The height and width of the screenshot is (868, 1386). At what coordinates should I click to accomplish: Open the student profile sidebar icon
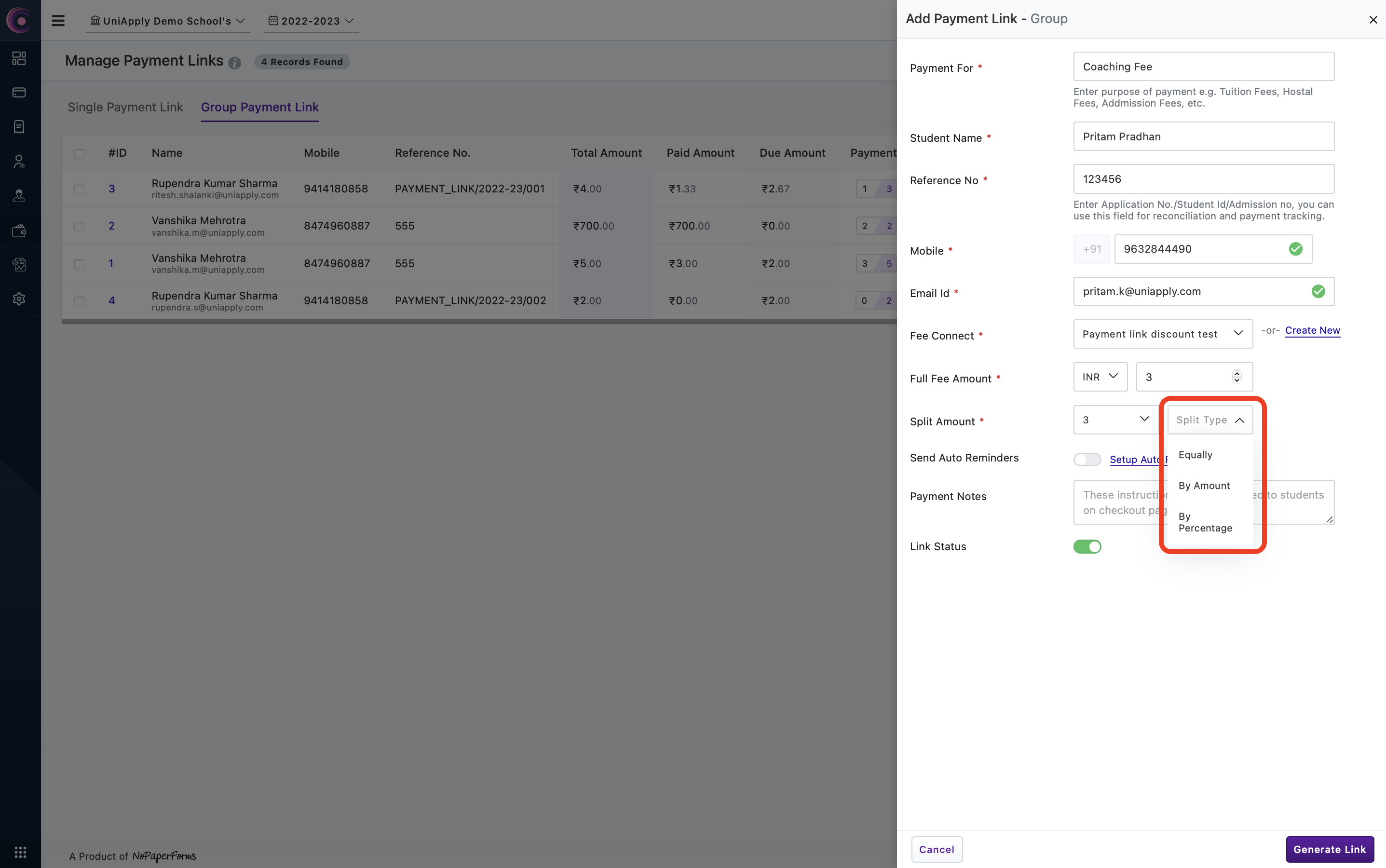19,196
